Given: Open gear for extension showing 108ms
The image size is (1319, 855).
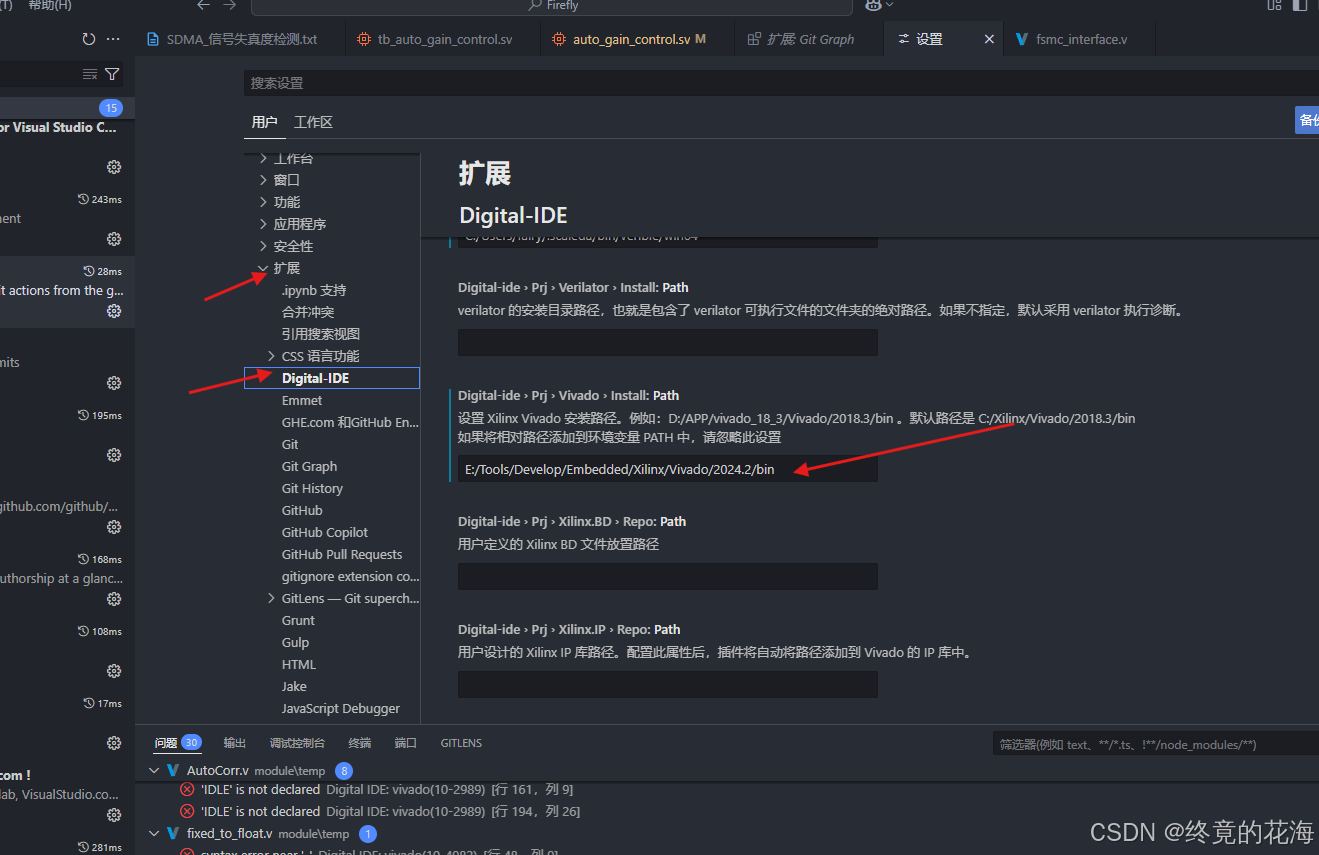Looking at the screenshot, I should coord(114,671).
